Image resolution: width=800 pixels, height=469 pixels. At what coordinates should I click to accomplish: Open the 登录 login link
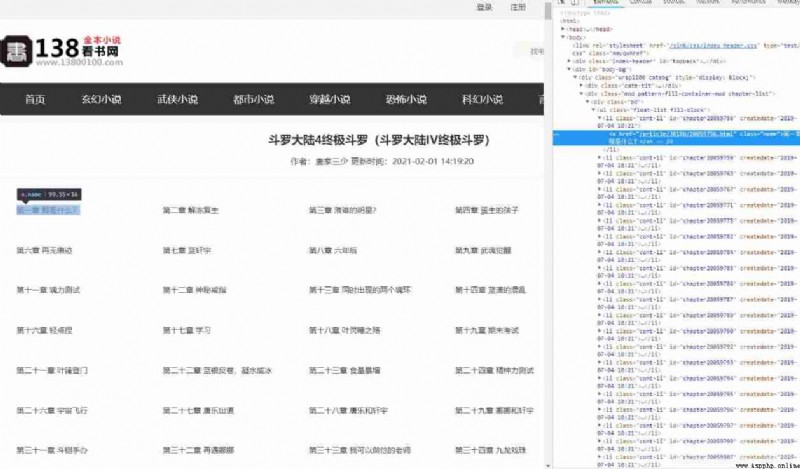[x=484, y=7]
